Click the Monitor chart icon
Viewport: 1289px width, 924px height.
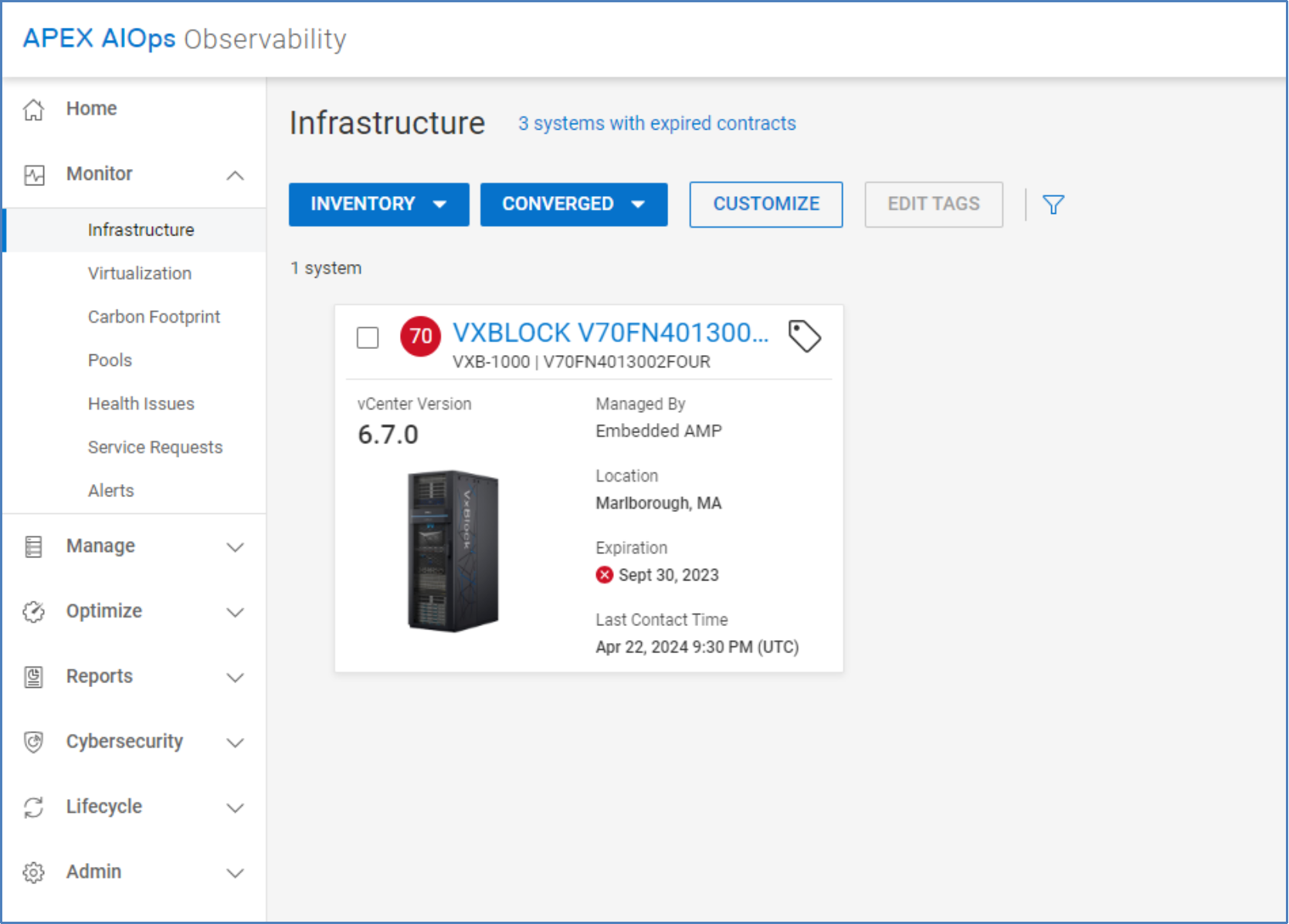coord(34,174)
